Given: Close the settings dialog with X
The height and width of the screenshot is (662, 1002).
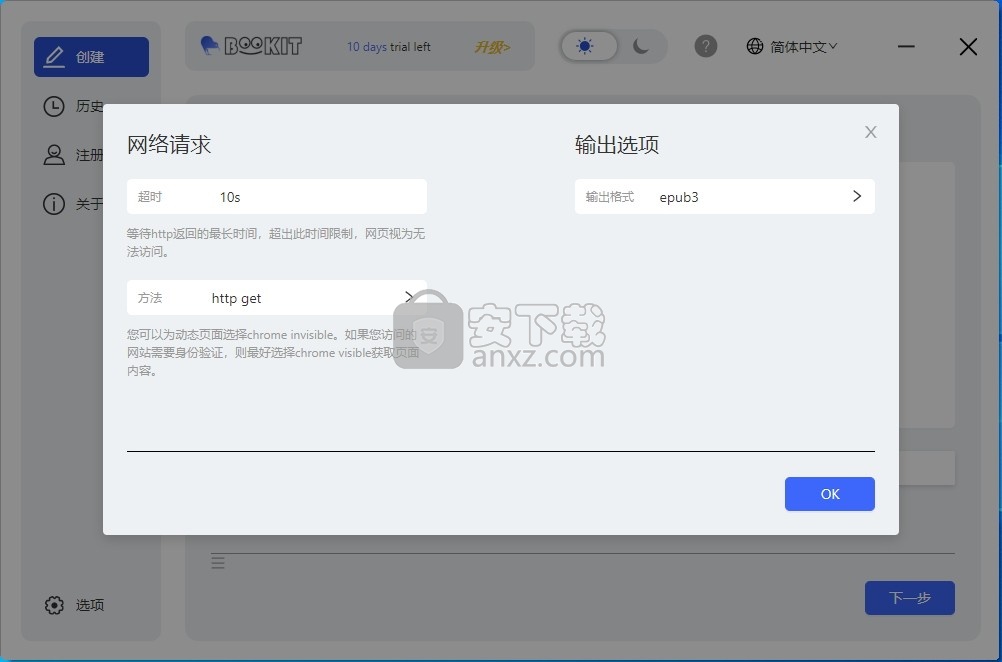Looking at the screenshot, I should [870, 132].
